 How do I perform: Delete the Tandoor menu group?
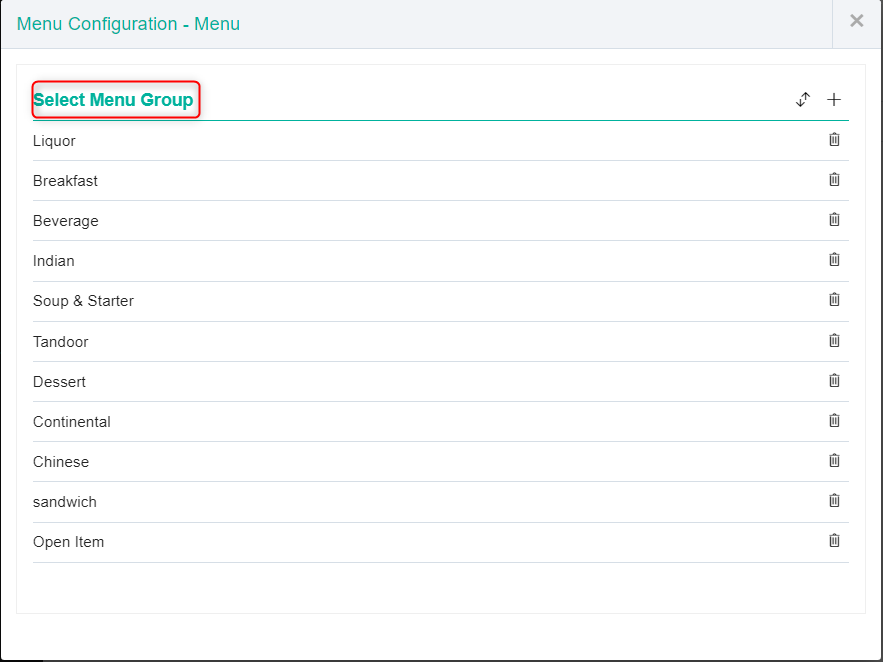point(835,340)
